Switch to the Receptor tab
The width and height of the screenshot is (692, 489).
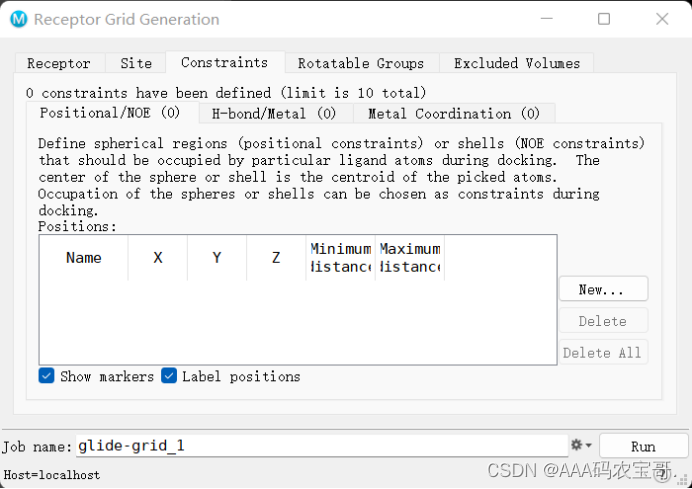click(59, 63)
